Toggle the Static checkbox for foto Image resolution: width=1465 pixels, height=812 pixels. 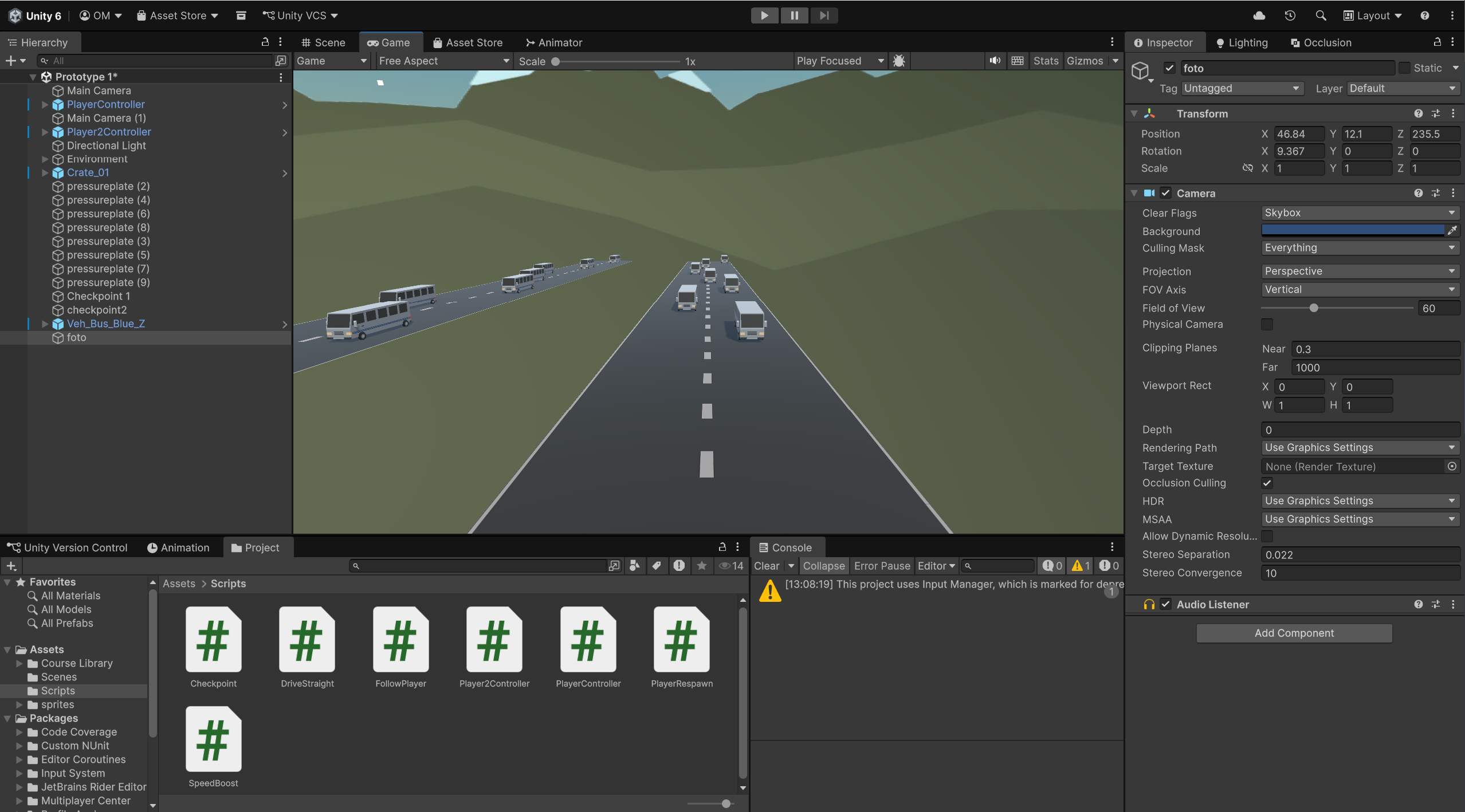(x=1404, y=68)
